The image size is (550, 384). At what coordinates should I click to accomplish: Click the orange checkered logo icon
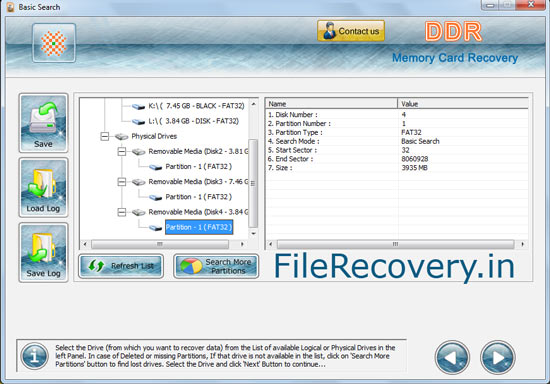54,43
